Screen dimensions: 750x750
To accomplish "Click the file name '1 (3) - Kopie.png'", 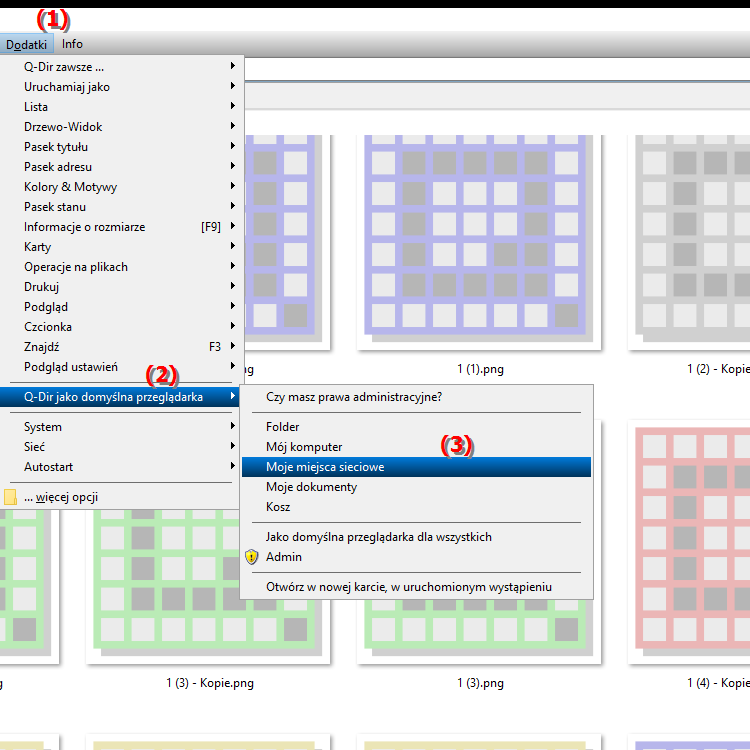I will [x=210, y=683].
